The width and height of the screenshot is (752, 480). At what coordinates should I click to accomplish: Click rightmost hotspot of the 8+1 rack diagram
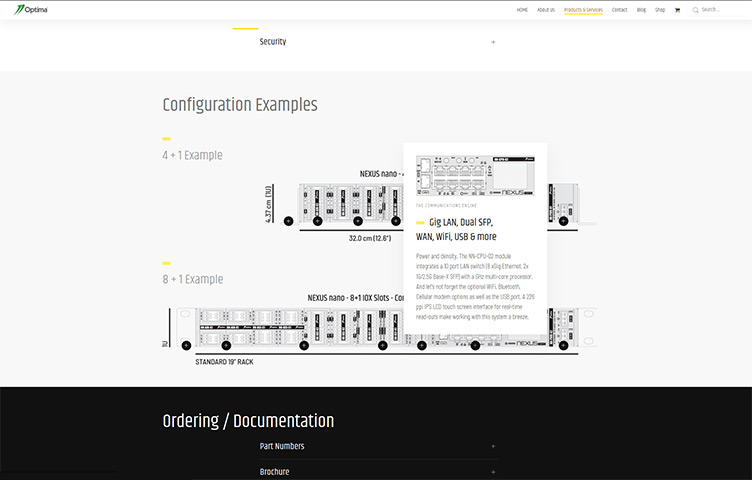[x=564, y=345]
